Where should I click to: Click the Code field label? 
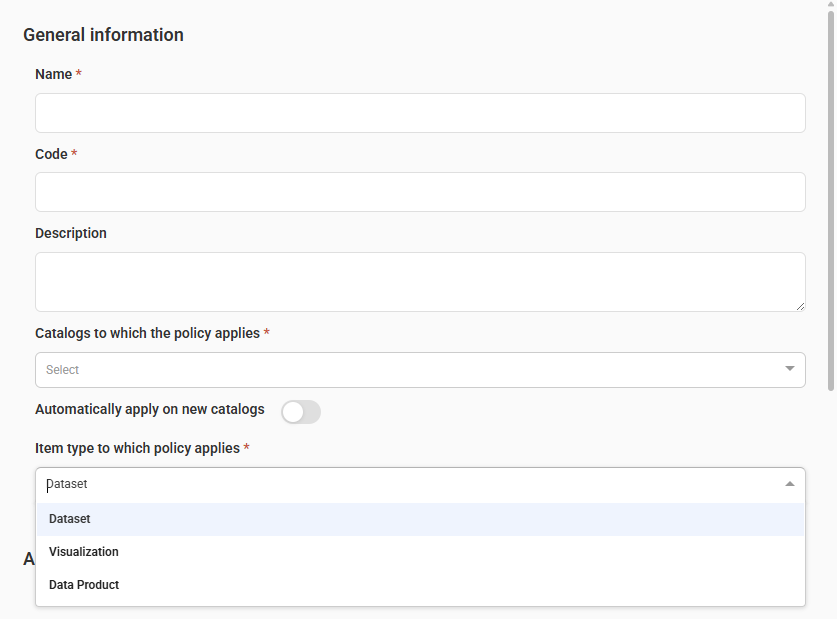pyautogui.click(x=52, y=154)
